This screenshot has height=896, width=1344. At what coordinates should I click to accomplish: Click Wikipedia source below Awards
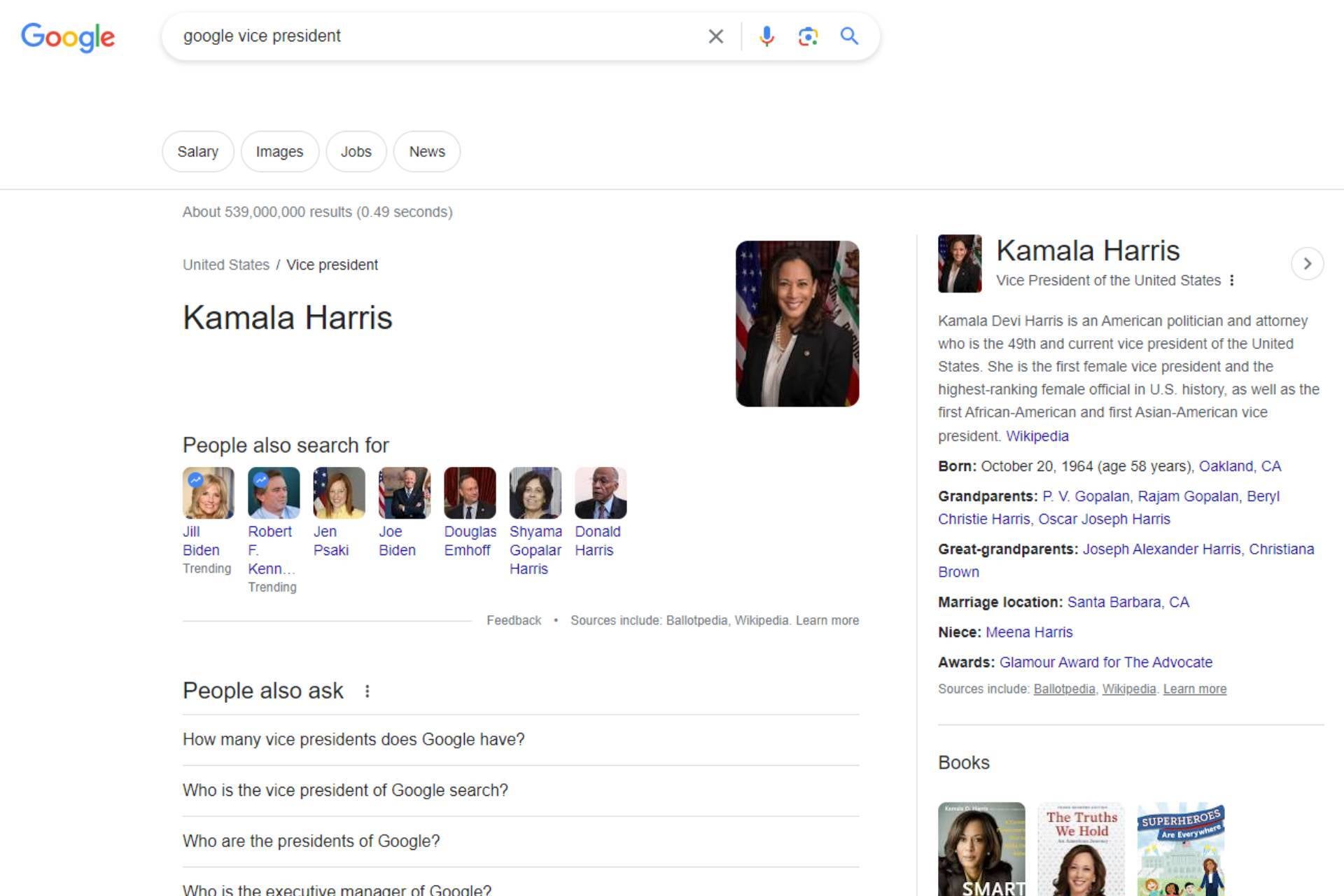[1128, 689]
